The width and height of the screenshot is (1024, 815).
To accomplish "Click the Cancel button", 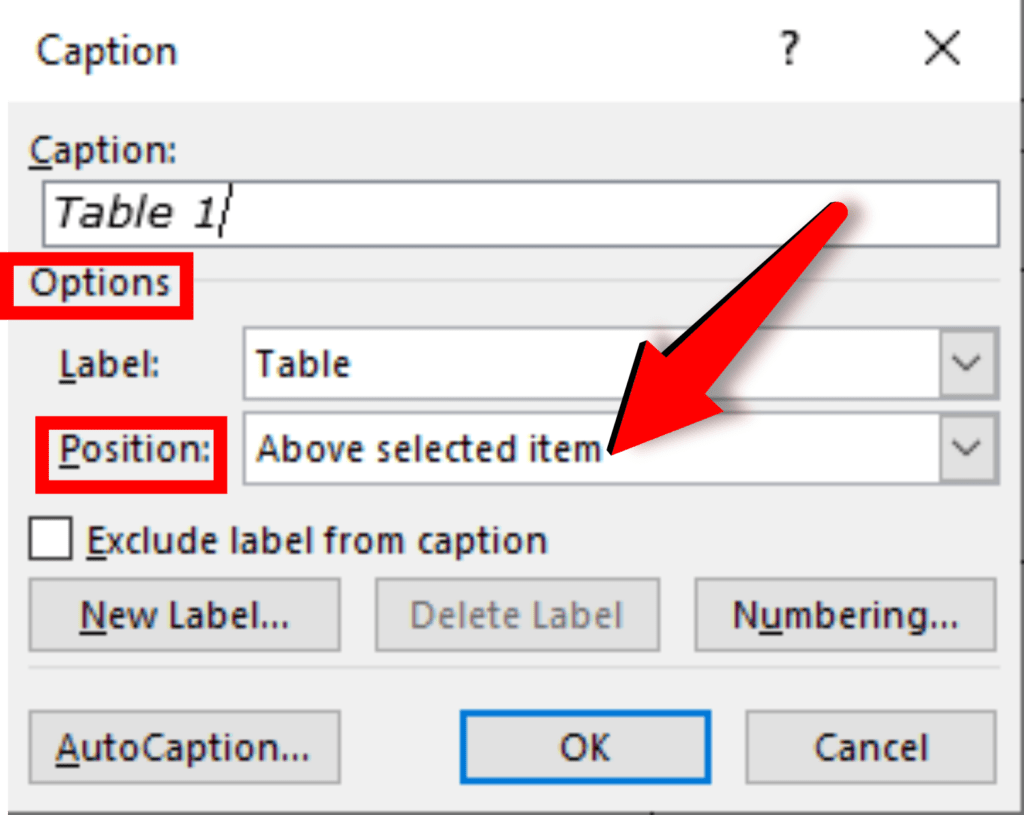I will click(x=869, y=747).
